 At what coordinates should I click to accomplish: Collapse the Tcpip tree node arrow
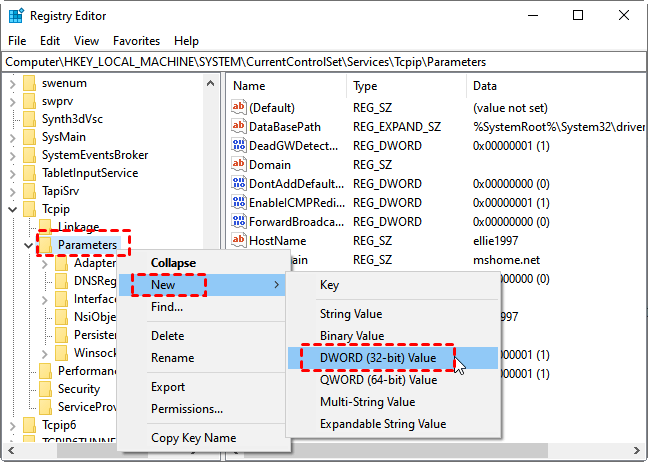pyautogui.click(x=12, y=208)
